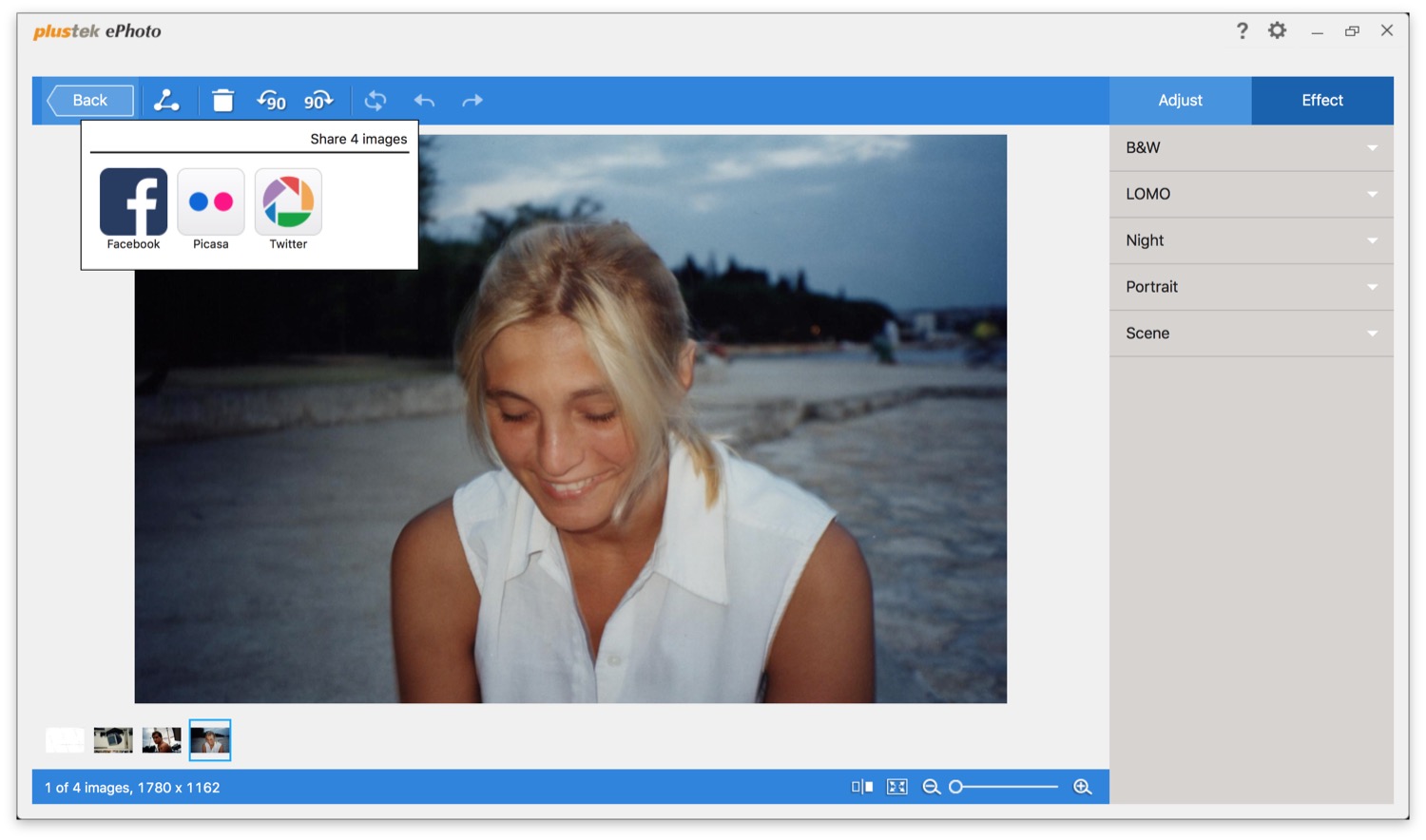Rotate image 90 degrees counterclockwise
This screenshot has height=840, width=1426.
pos(271,101)
